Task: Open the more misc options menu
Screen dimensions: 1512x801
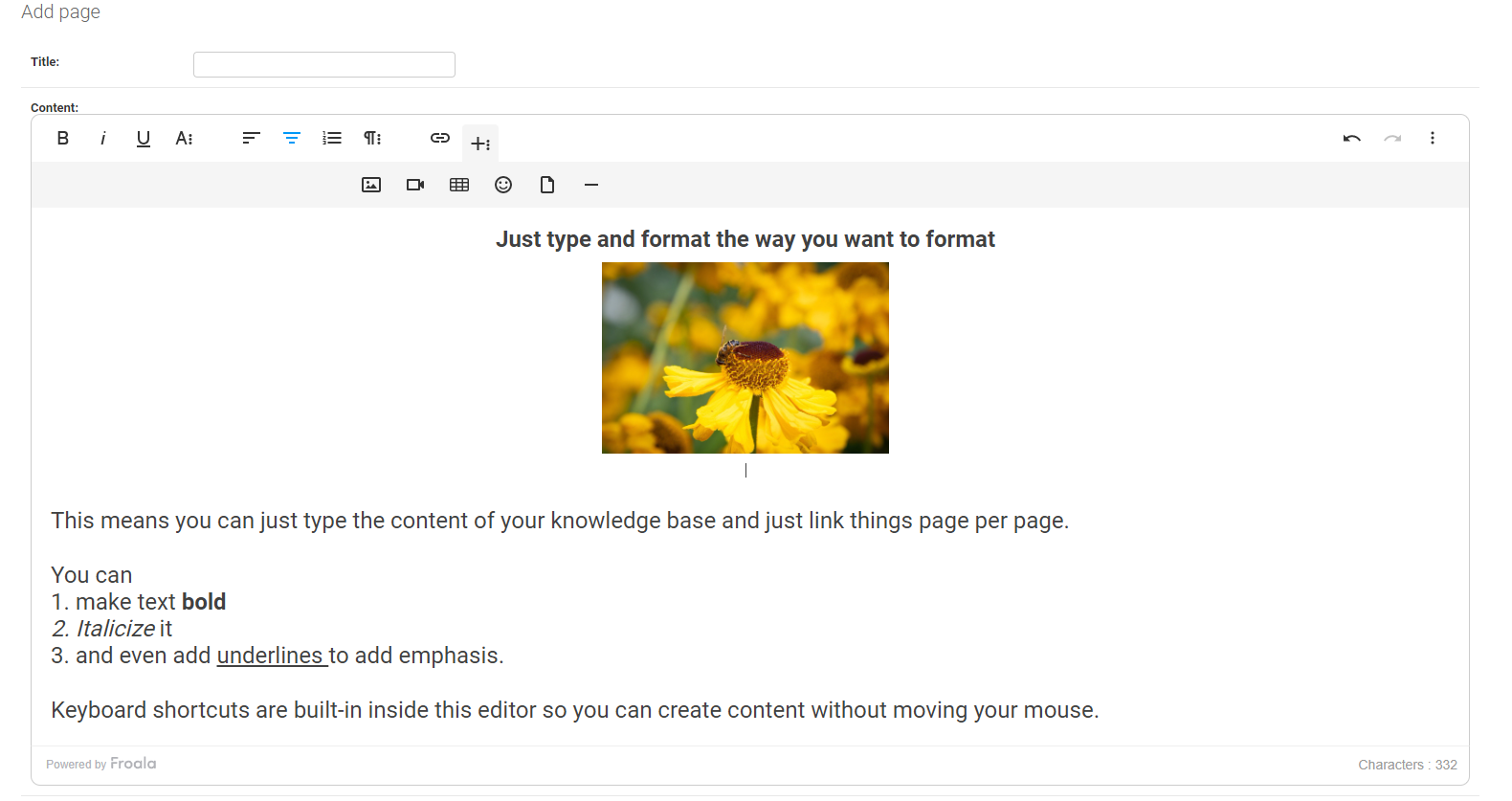Action: (1433, 139)
